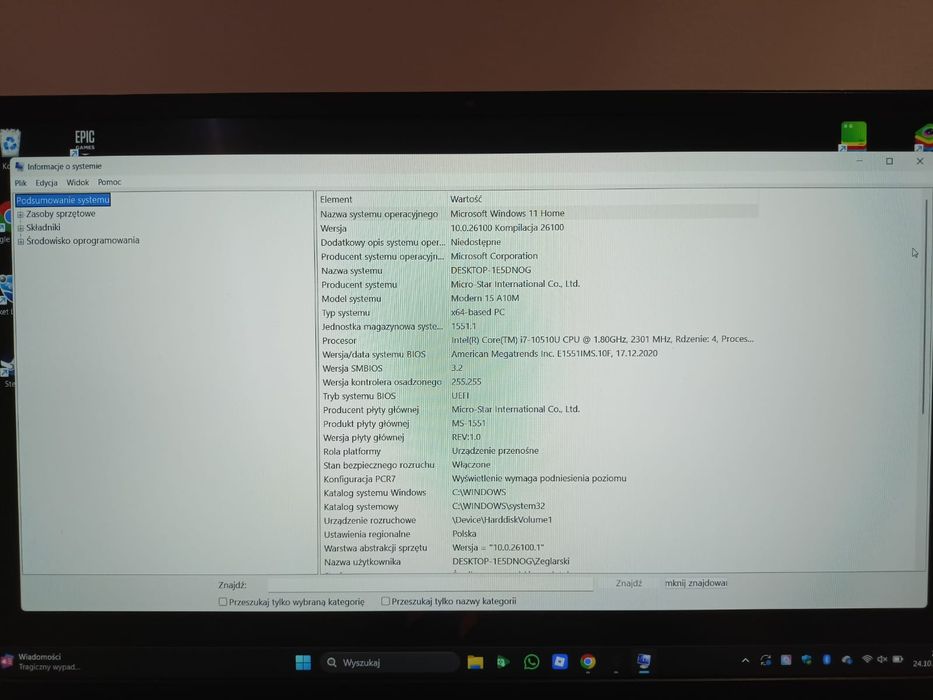Image resolution: width=933 pixels, height=700 pixels.
Task: Open the Wiadomości news widget
Action: [40, 661]
